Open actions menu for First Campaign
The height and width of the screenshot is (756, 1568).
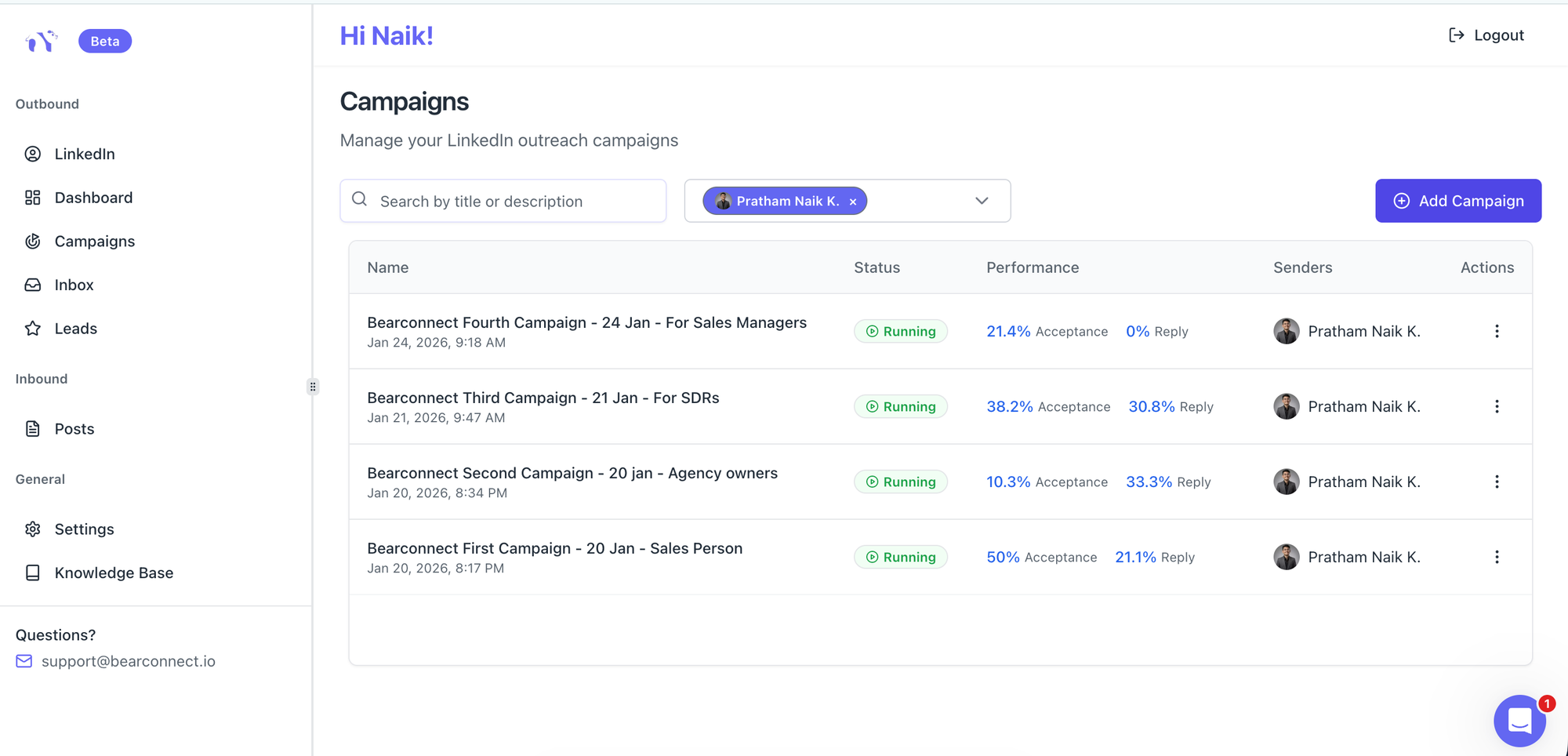click(1497, 557)
